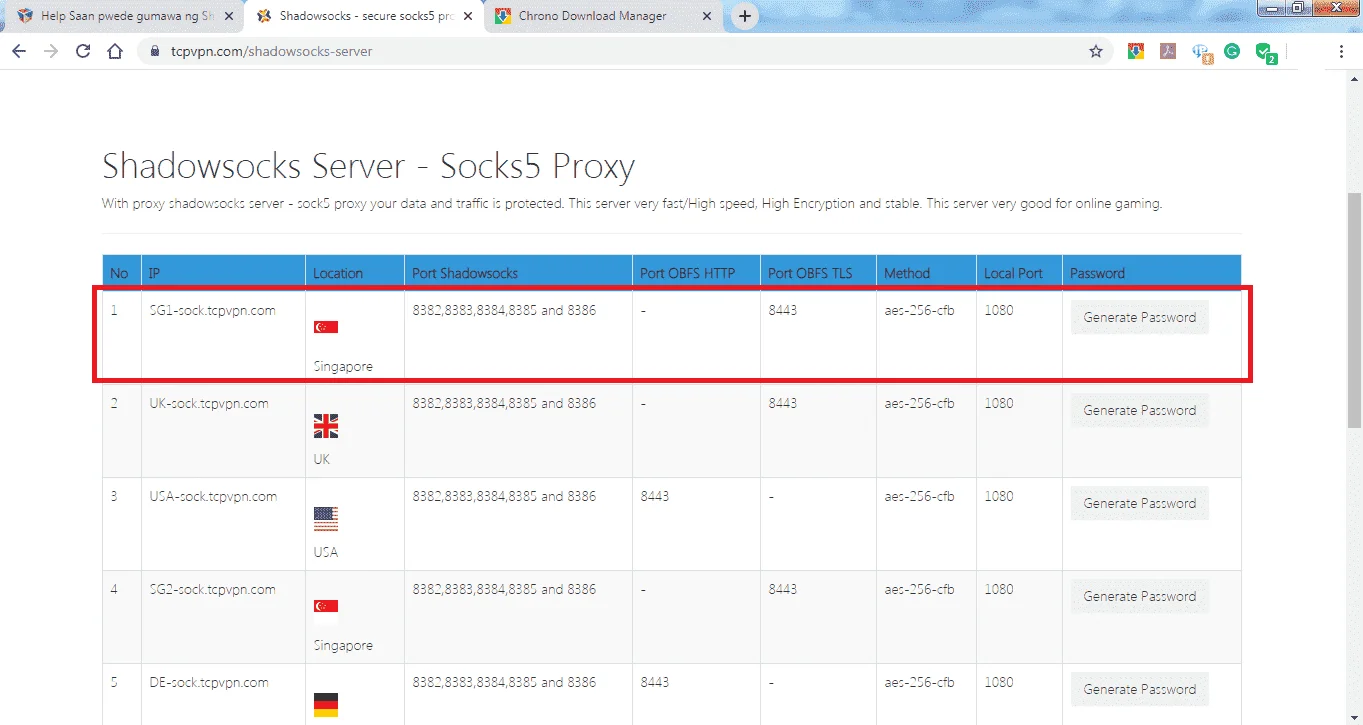Switch to the Chrono Download Manager tab

pyautogui.click(x=604, y=16)
